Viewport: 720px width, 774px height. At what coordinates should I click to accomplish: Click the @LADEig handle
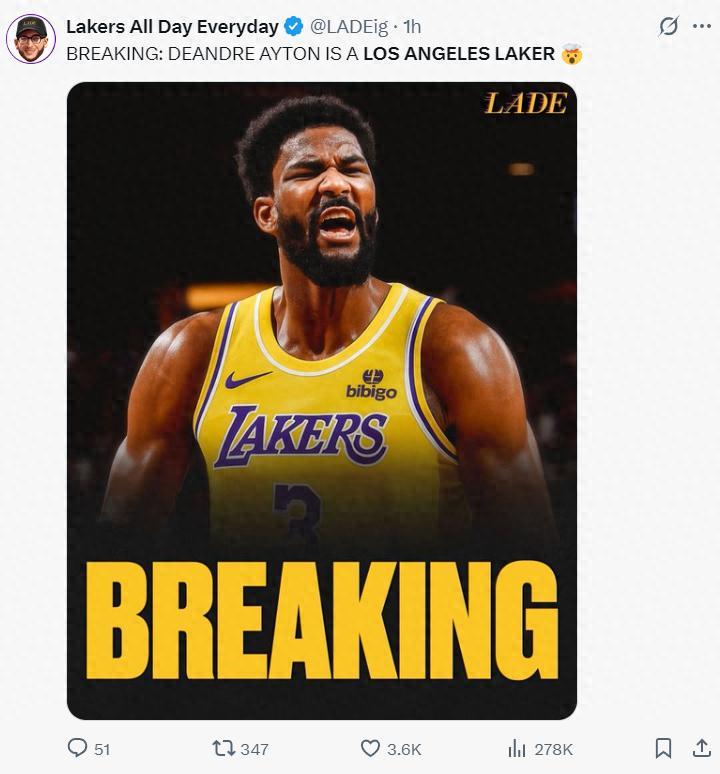[351, 27]
